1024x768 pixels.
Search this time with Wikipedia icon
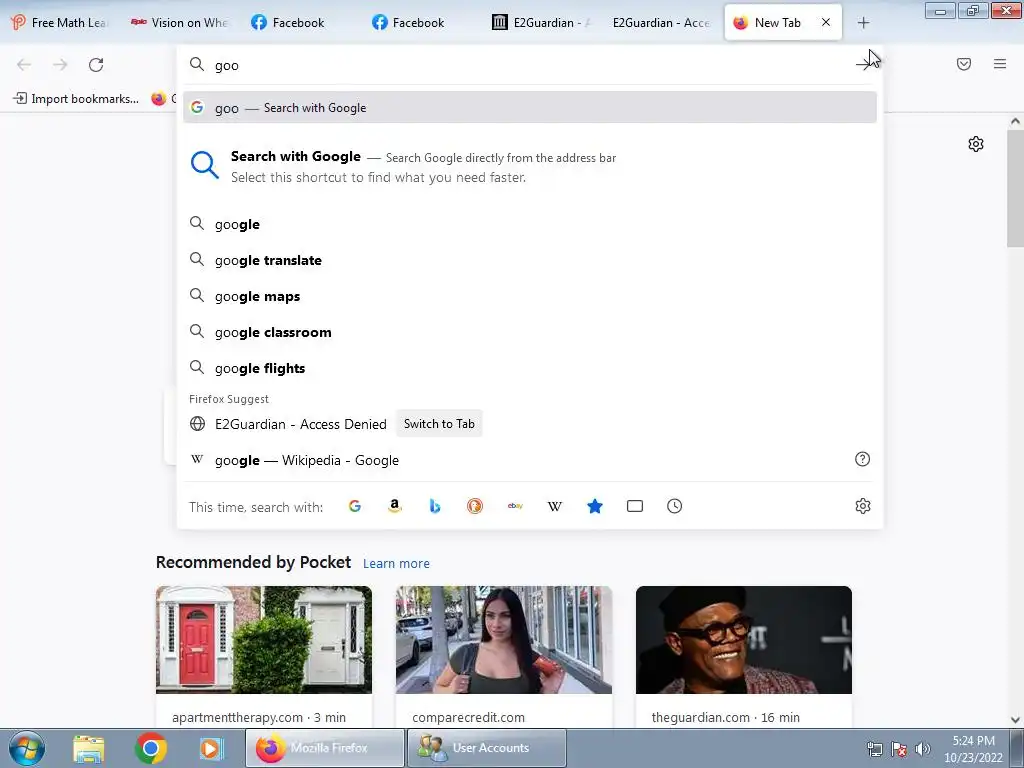554,506
